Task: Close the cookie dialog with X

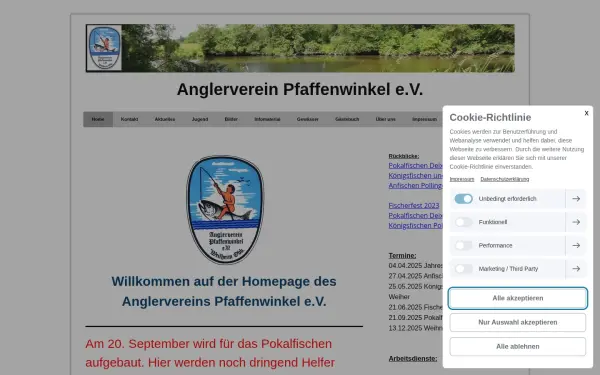Action: 586,113
